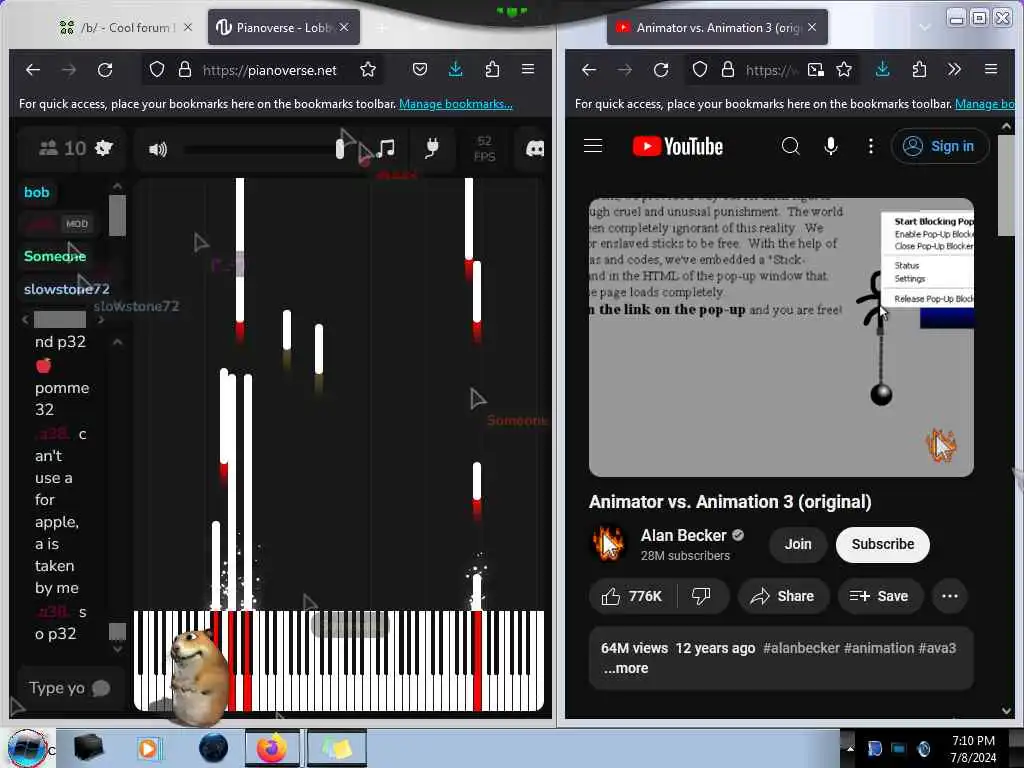Viewport: 1024px width, 768px height.
Task: Open extensions puzzle icon in left browser
Action: click(x=492, y=69)
